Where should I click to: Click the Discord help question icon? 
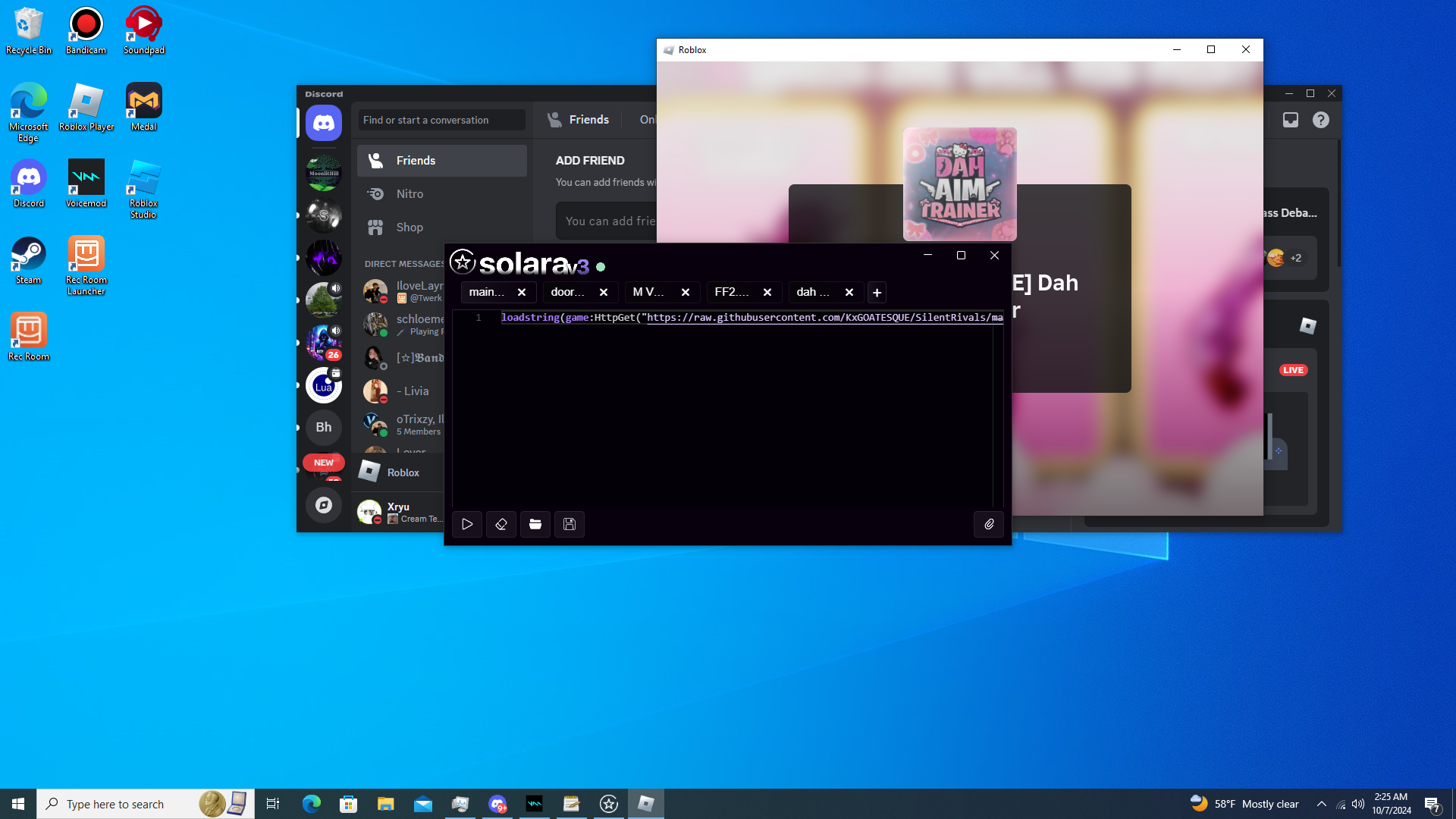tap(1320, 120)
